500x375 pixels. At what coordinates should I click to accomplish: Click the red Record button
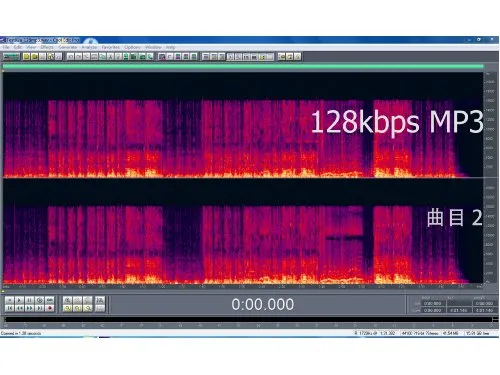(x=49, y=308)
